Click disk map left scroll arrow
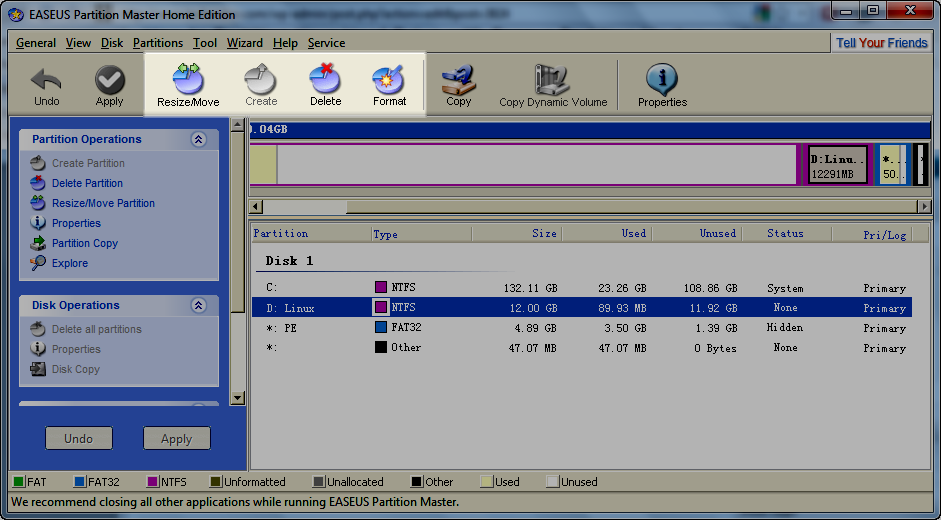Viewport: 941px width, 520px height. click(256, 207)
